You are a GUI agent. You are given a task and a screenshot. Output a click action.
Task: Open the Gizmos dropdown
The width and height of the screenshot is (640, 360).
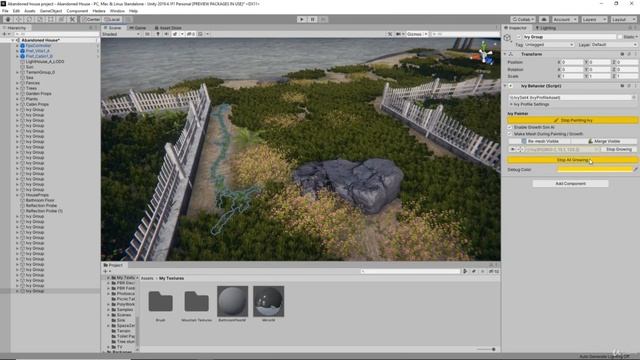[416, 34]
